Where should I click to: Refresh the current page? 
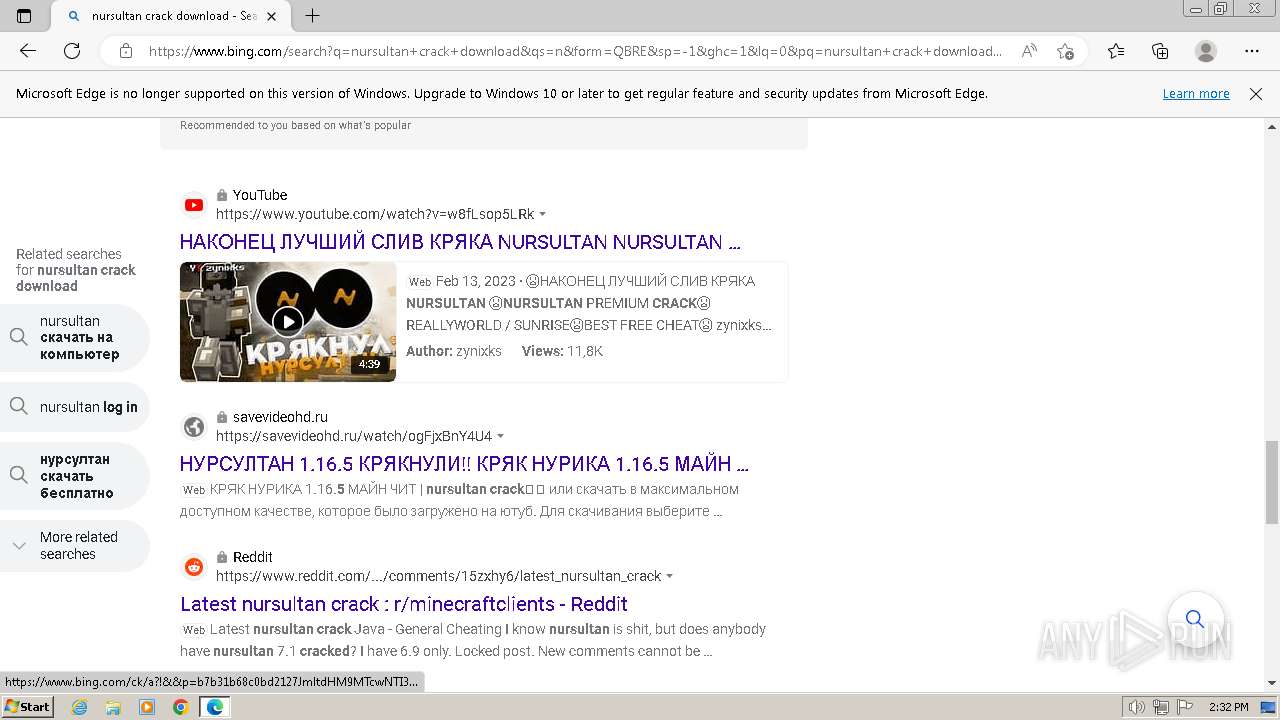click(x=72, y=51)
